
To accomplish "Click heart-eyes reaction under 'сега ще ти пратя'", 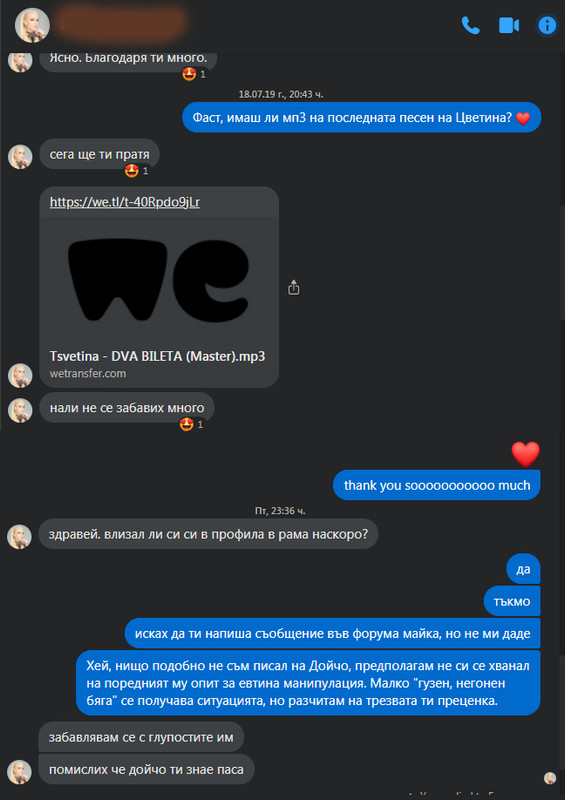I will pos(132,171).
